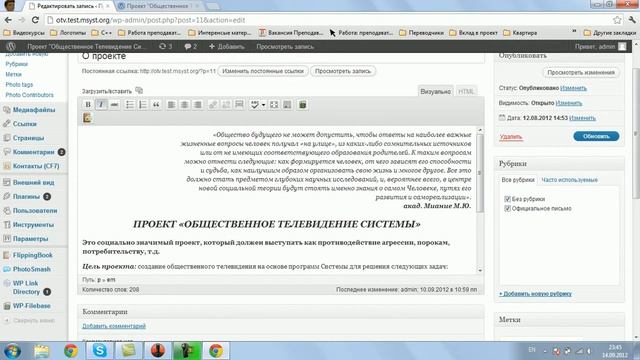Click the browser address bar
Viewport: 640px width, 360px height.
tap(327, 20)
